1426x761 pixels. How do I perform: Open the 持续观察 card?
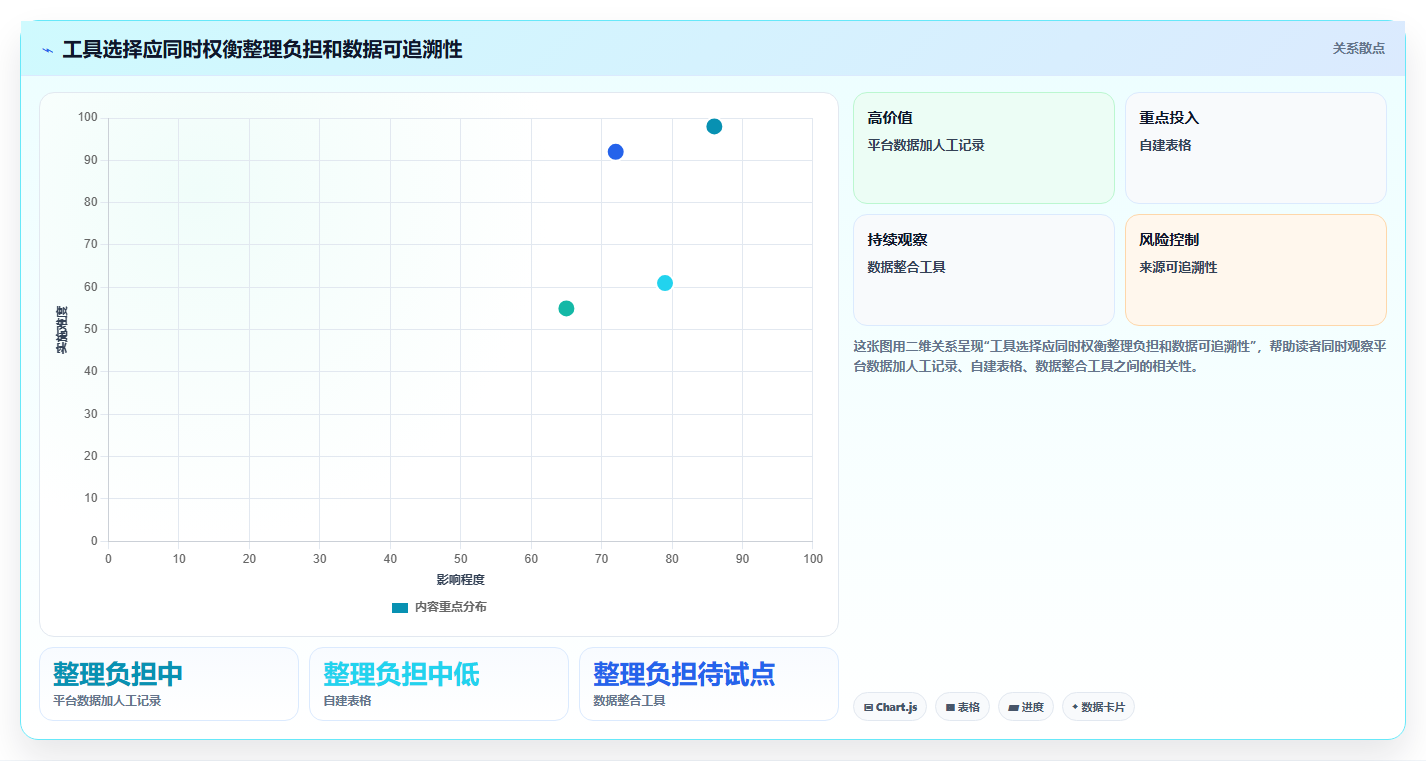[983, 270]
